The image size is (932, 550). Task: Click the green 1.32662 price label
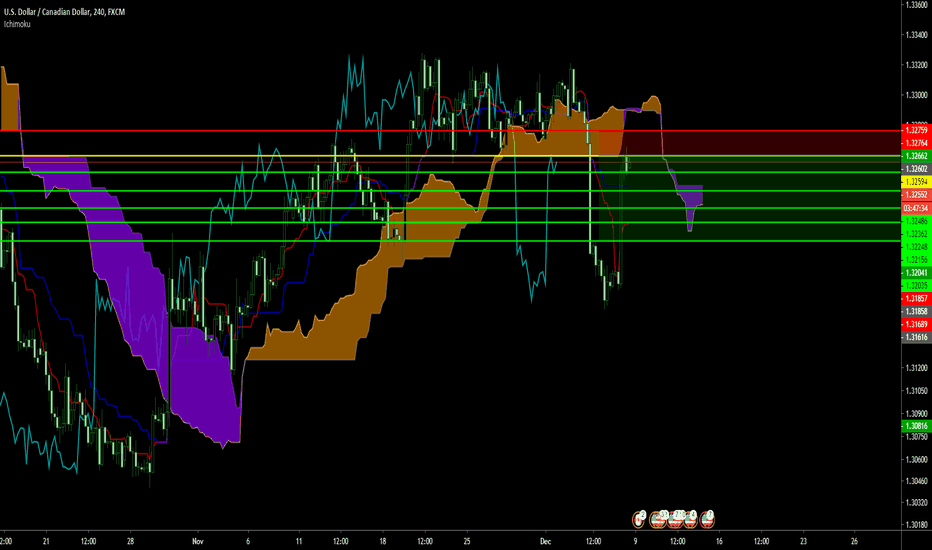tap(915, 157)
